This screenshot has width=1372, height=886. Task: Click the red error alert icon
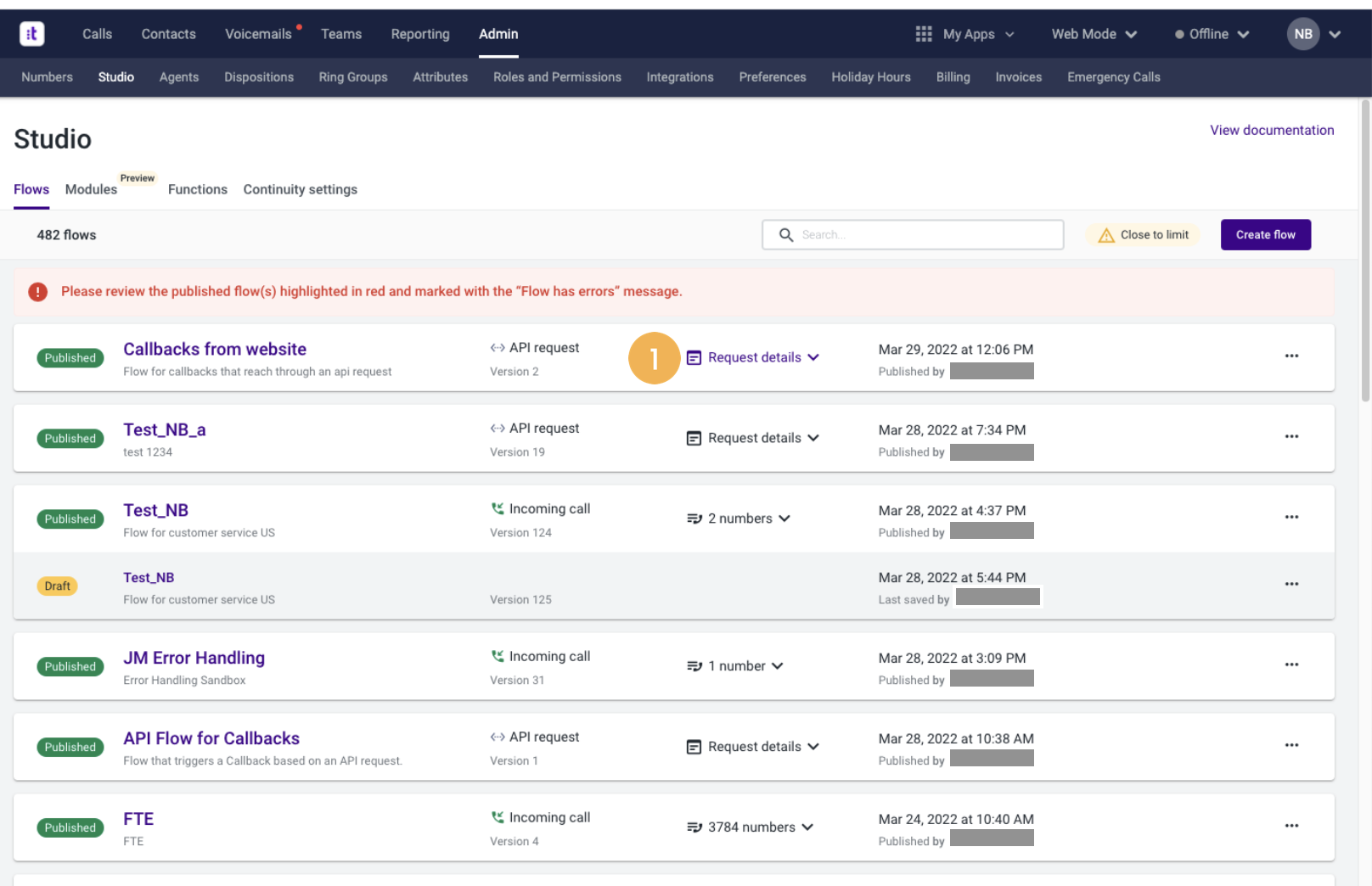pos(38,292)
